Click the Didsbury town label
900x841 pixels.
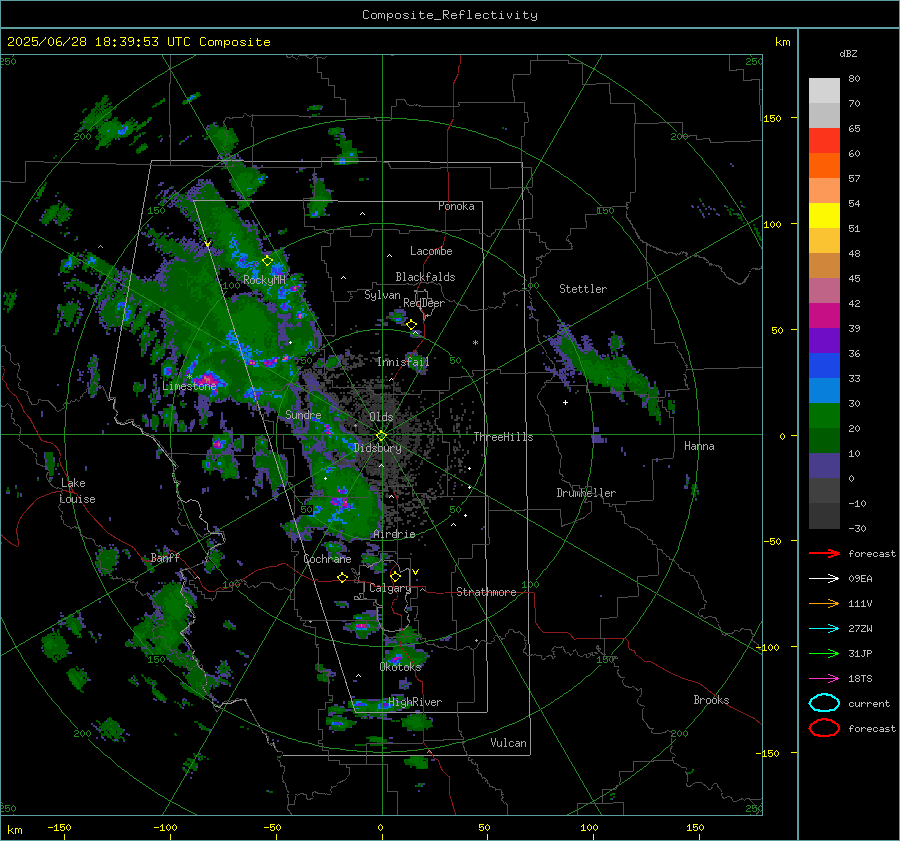tap(377, 448)
